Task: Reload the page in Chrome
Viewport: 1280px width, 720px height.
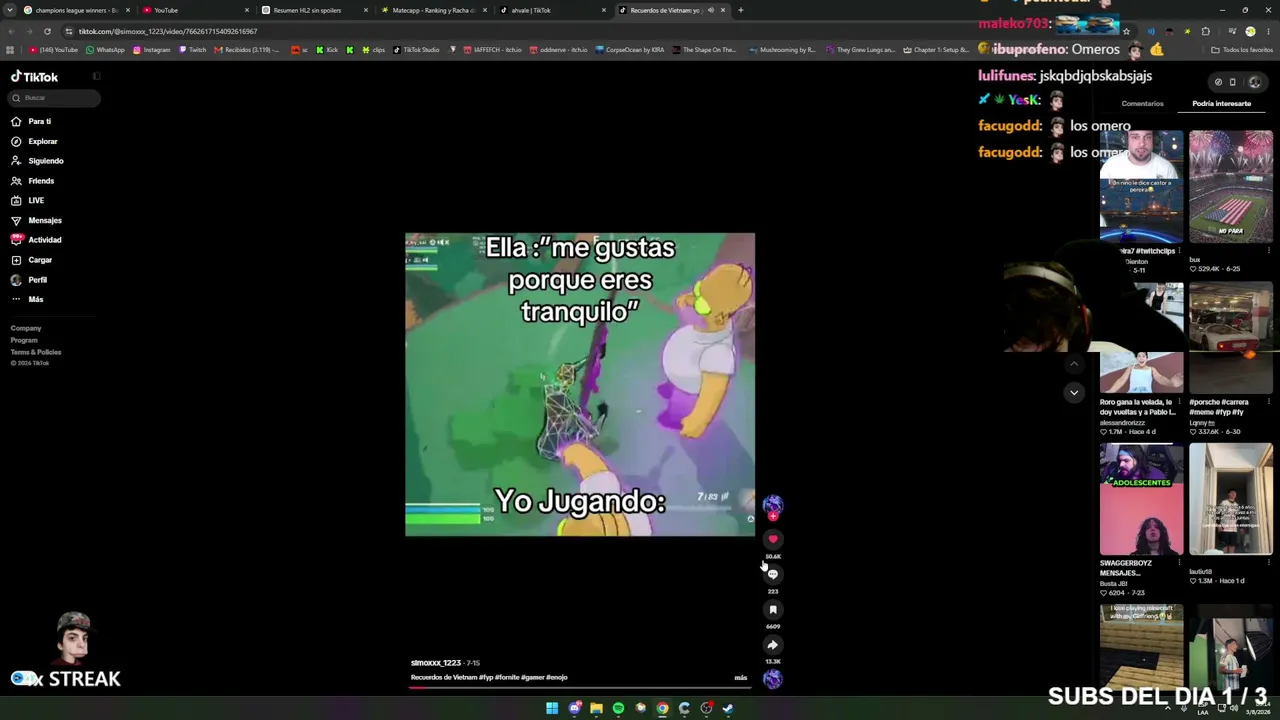Action: click(47, 31)
